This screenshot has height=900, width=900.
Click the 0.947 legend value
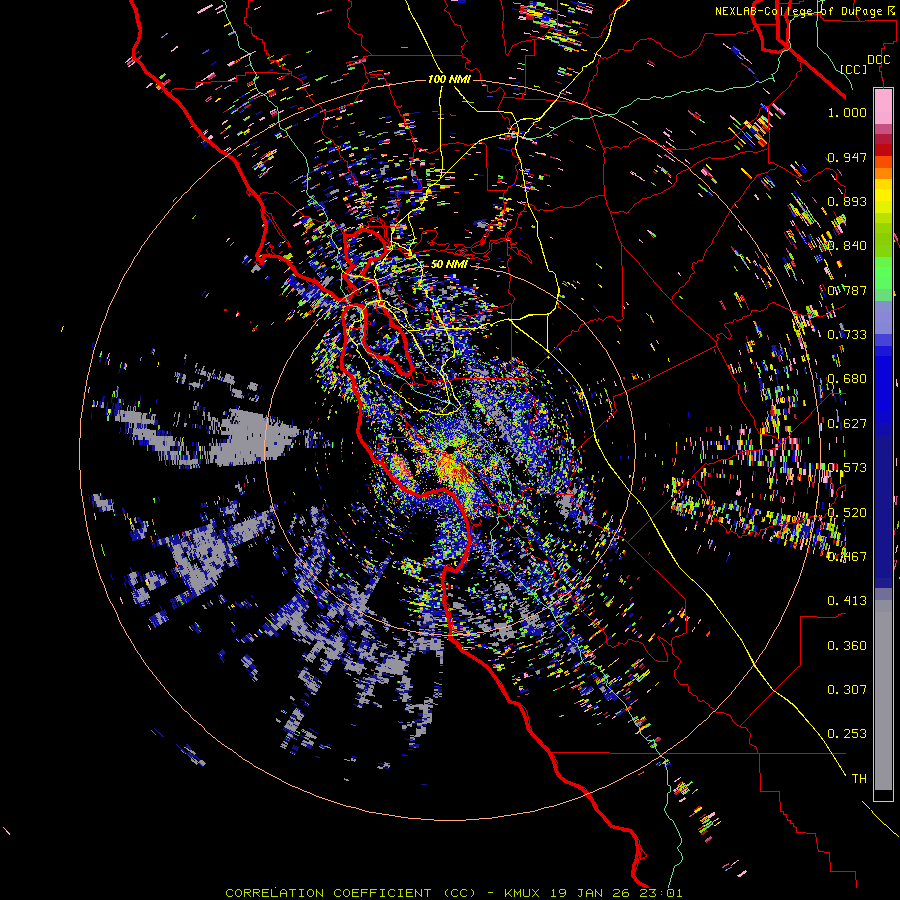pyautogui.click(x=847, y=157)
